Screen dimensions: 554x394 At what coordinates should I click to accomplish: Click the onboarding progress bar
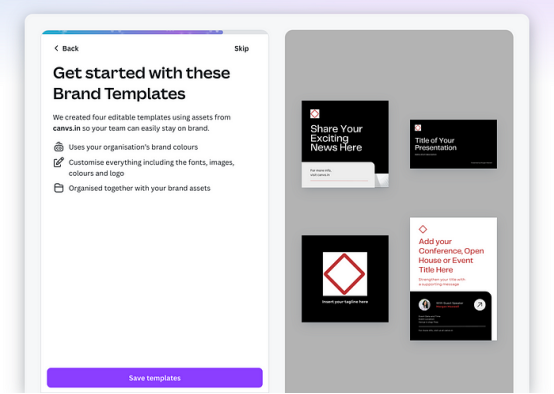pyautogui.click(x=155, y=32)
